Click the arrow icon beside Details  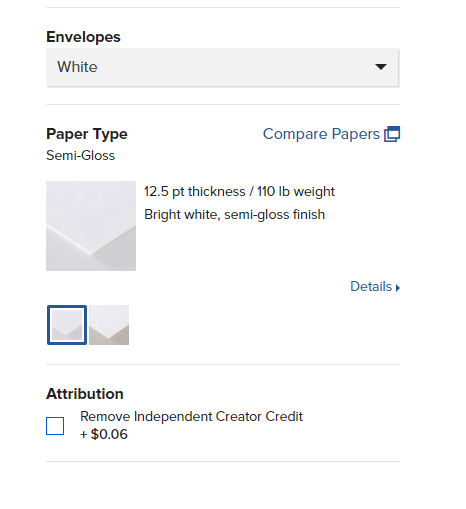(398, 288)
